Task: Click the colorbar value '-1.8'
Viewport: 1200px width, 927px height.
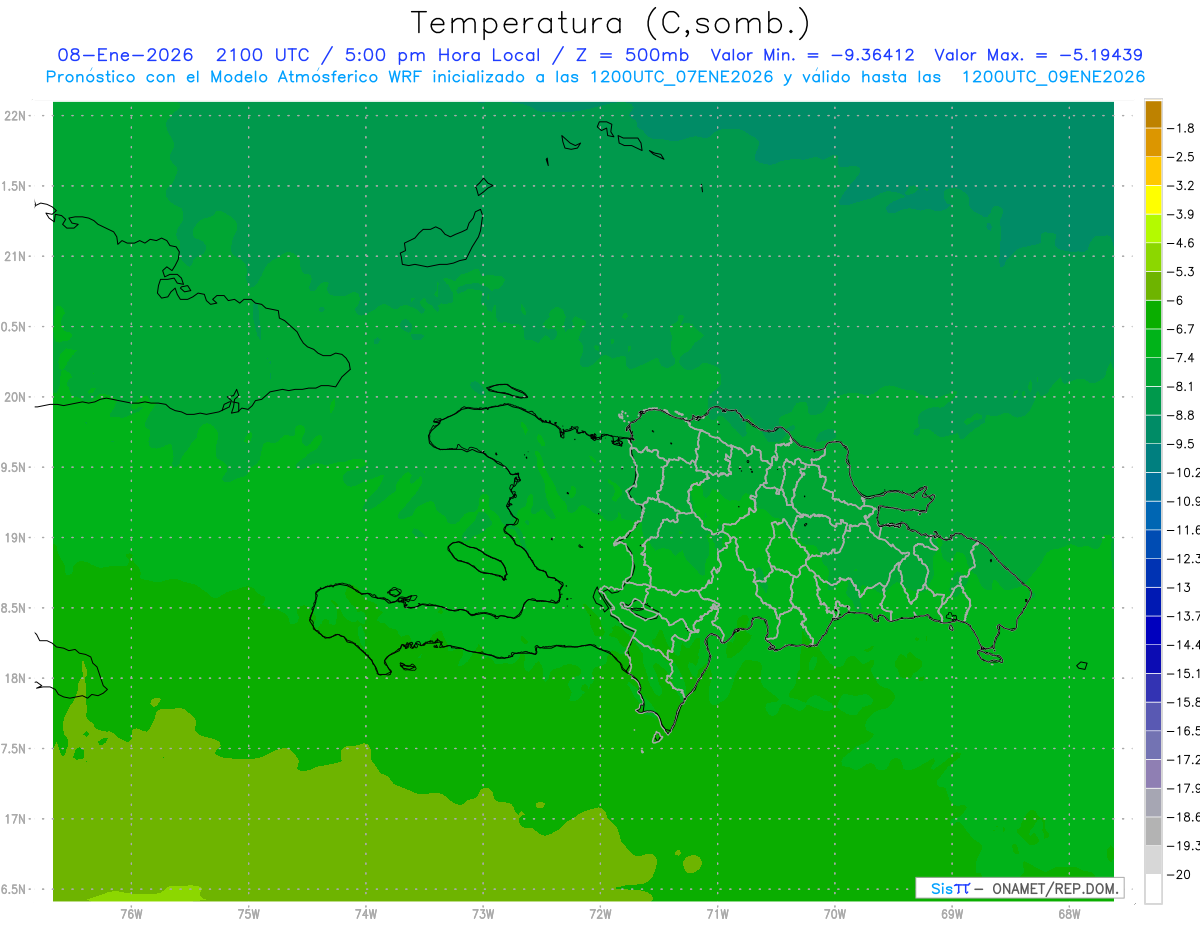Action: (x=1182, y=128)
